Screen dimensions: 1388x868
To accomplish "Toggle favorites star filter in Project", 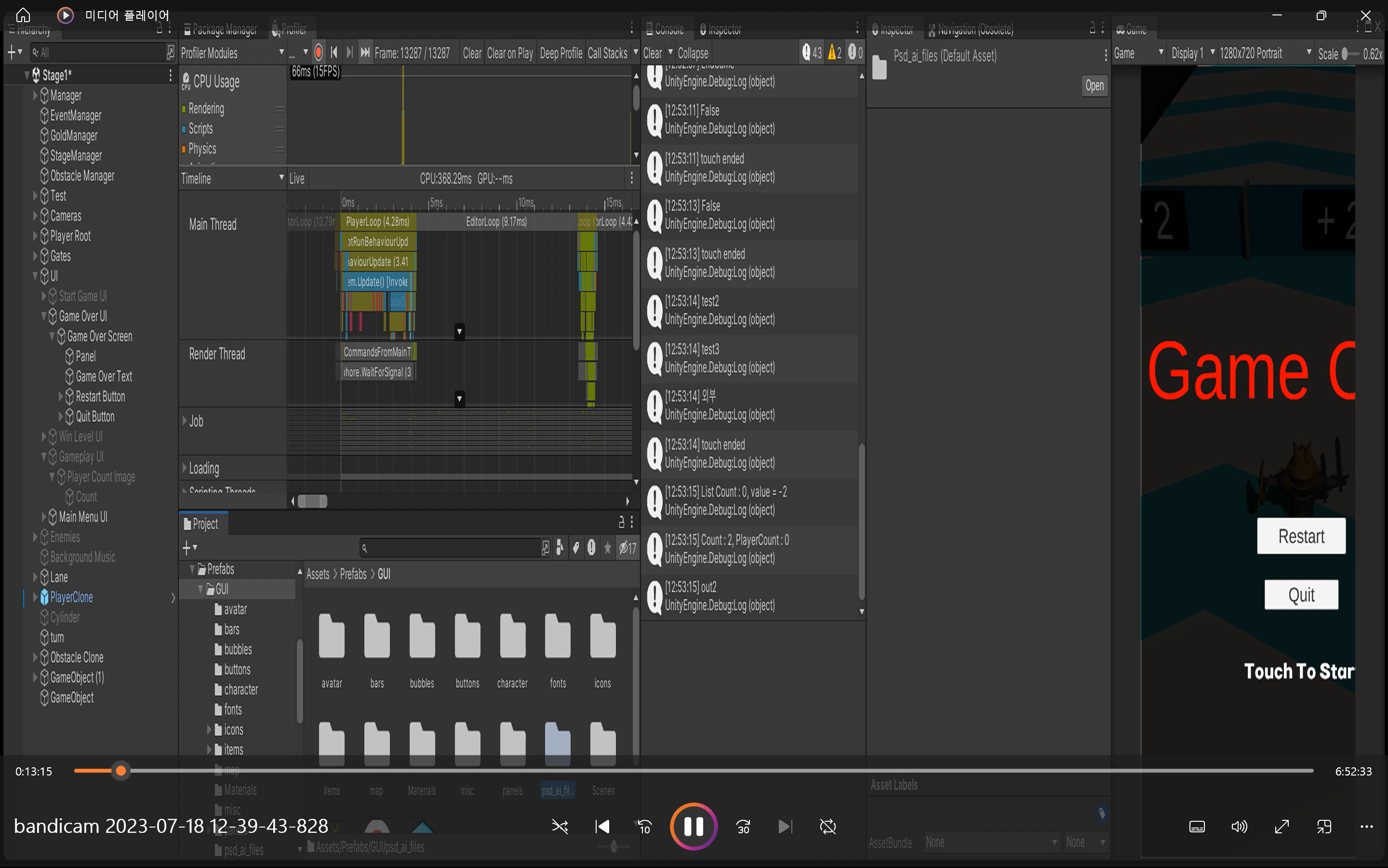I will pos(608,548).
